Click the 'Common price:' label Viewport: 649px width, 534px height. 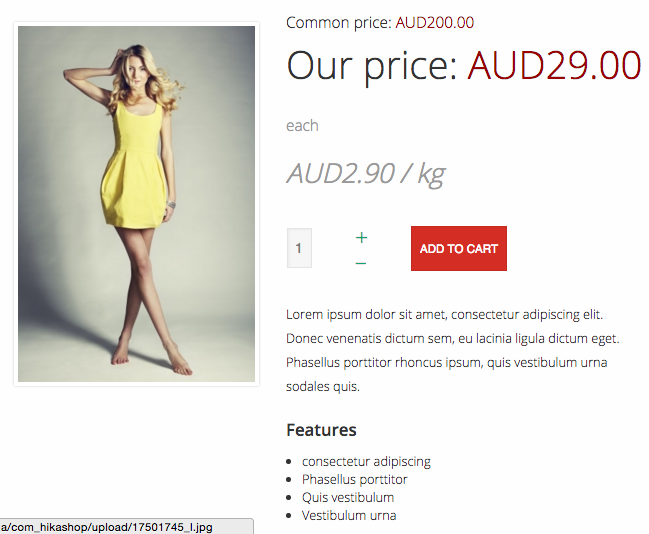click(339, 22)
